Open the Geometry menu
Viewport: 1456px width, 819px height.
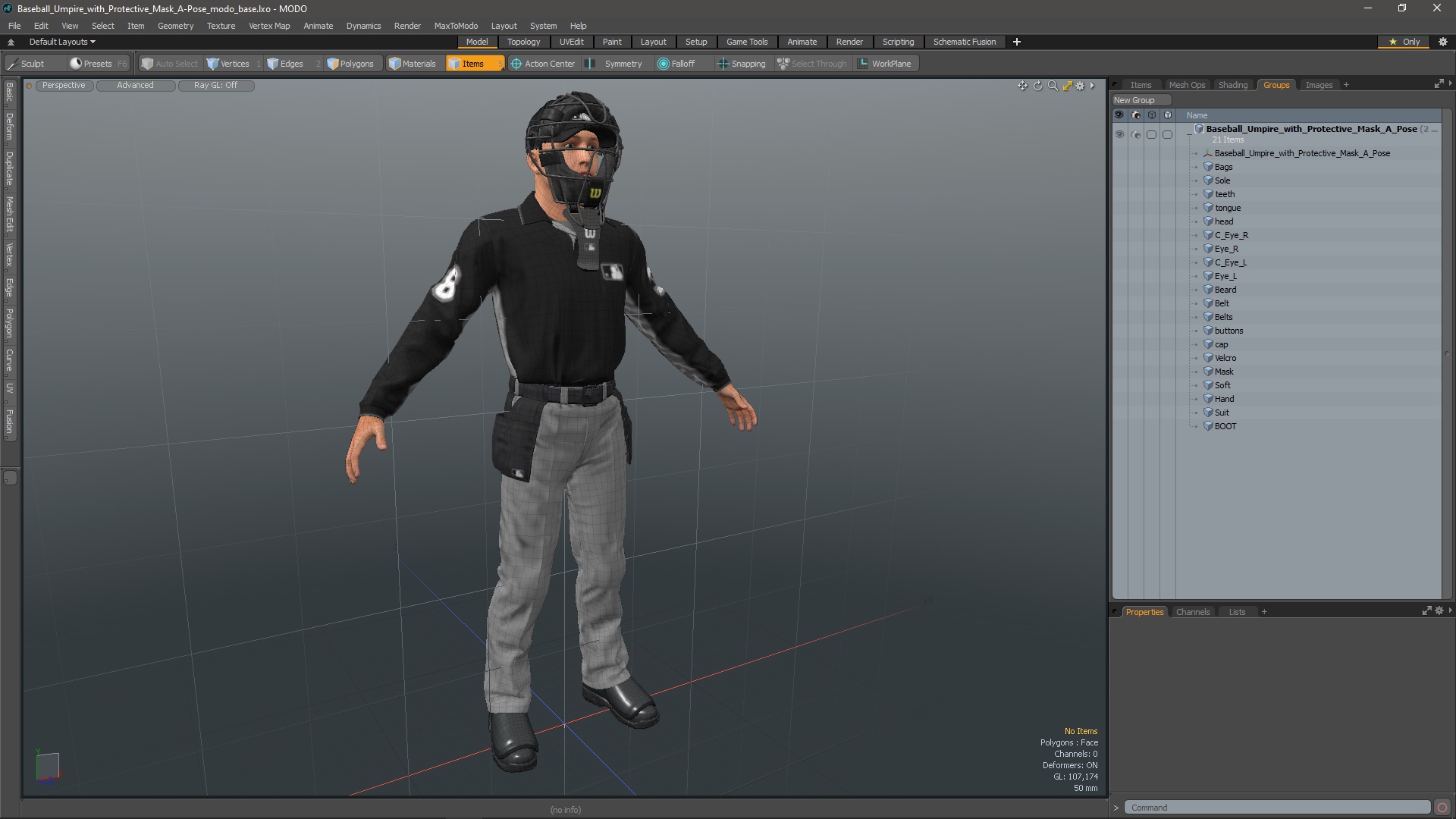[175, 26]
